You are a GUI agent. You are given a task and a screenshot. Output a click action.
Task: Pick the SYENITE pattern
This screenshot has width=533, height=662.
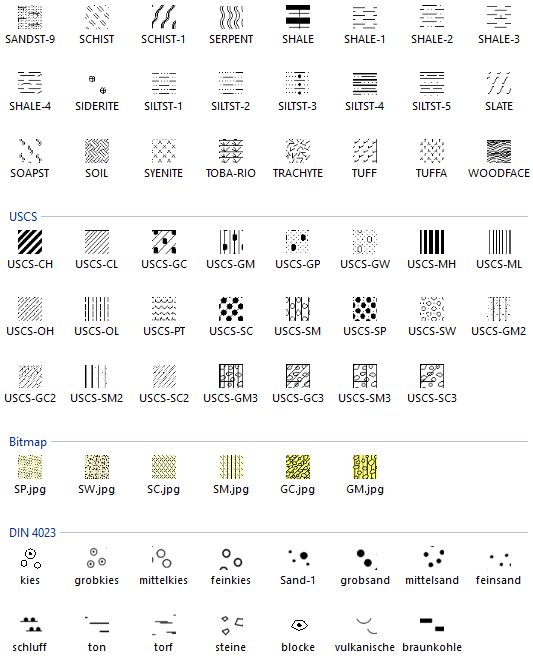164,151
